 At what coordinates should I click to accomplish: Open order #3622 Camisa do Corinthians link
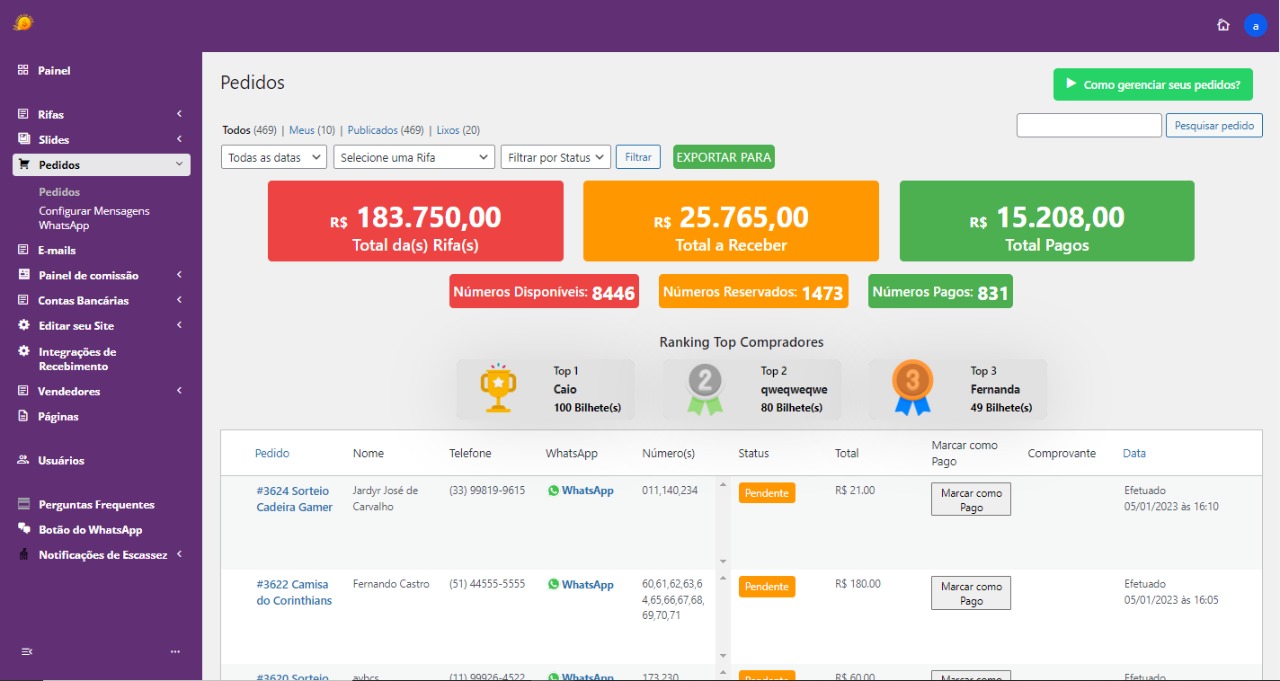(294, 592)
